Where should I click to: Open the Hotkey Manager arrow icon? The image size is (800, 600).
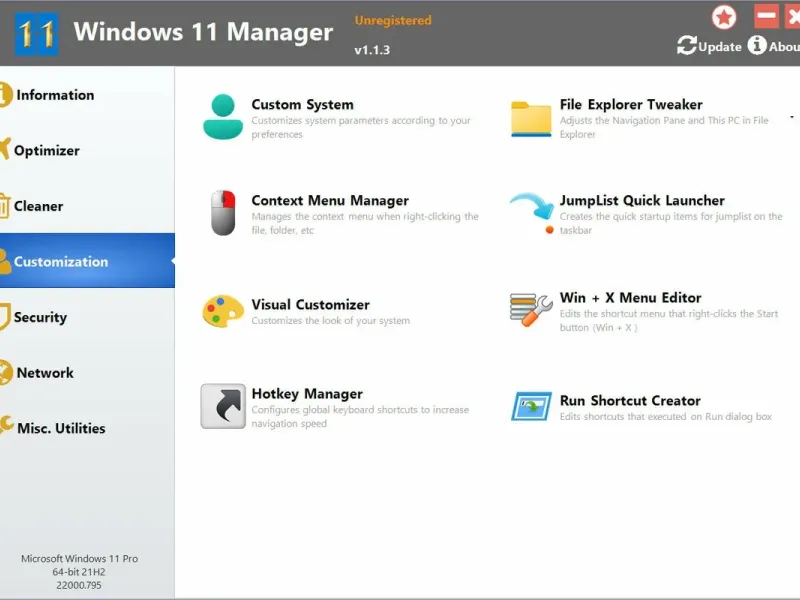coord(223,406)
